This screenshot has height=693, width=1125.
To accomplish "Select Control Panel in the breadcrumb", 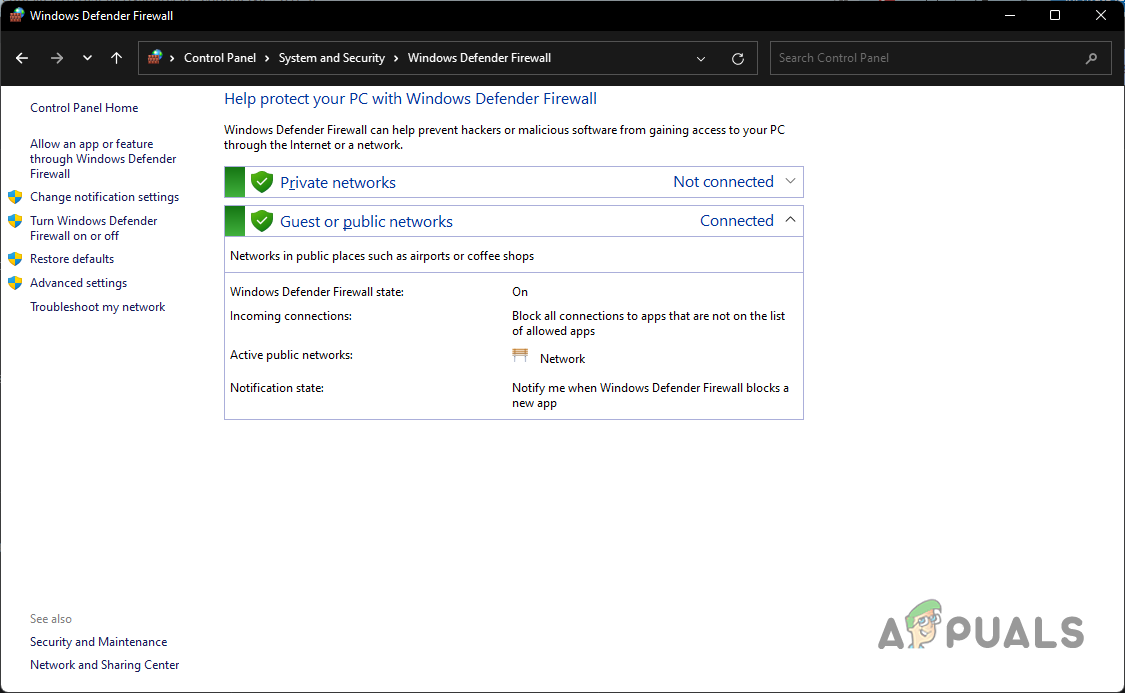I will pos(219,58).
